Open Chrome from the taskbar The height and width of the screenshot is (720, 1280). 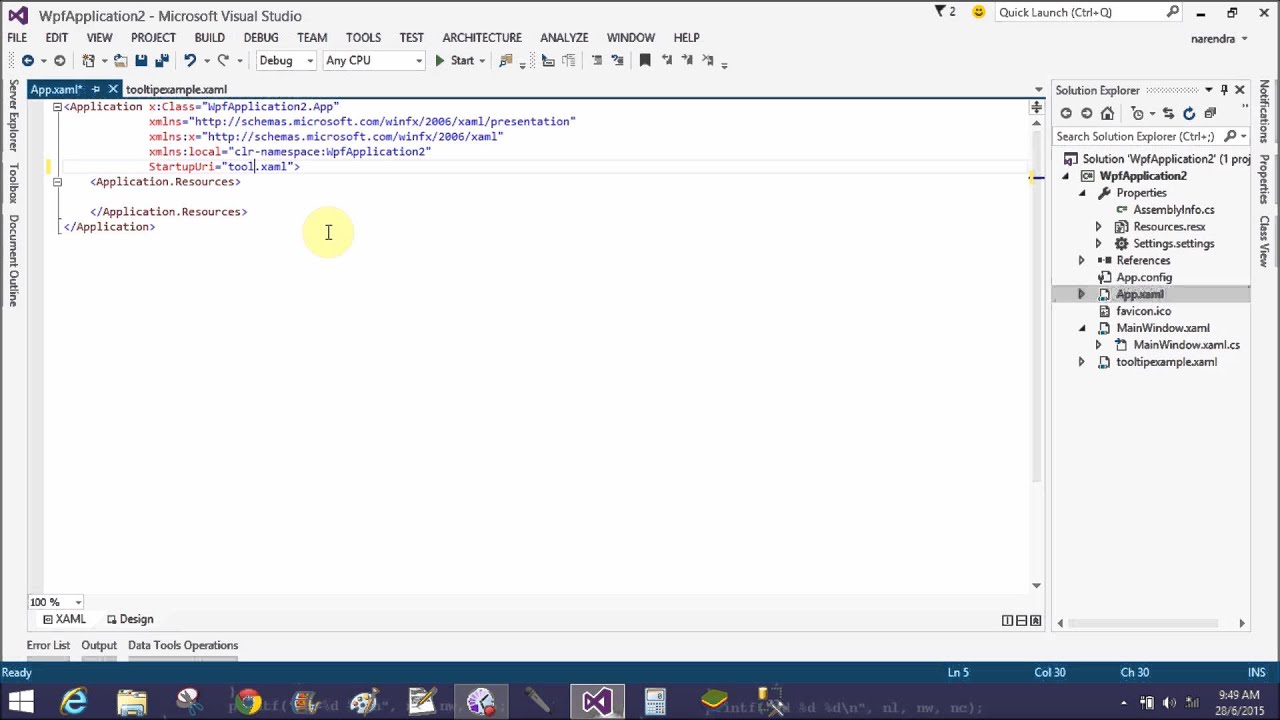pos(247,702)
